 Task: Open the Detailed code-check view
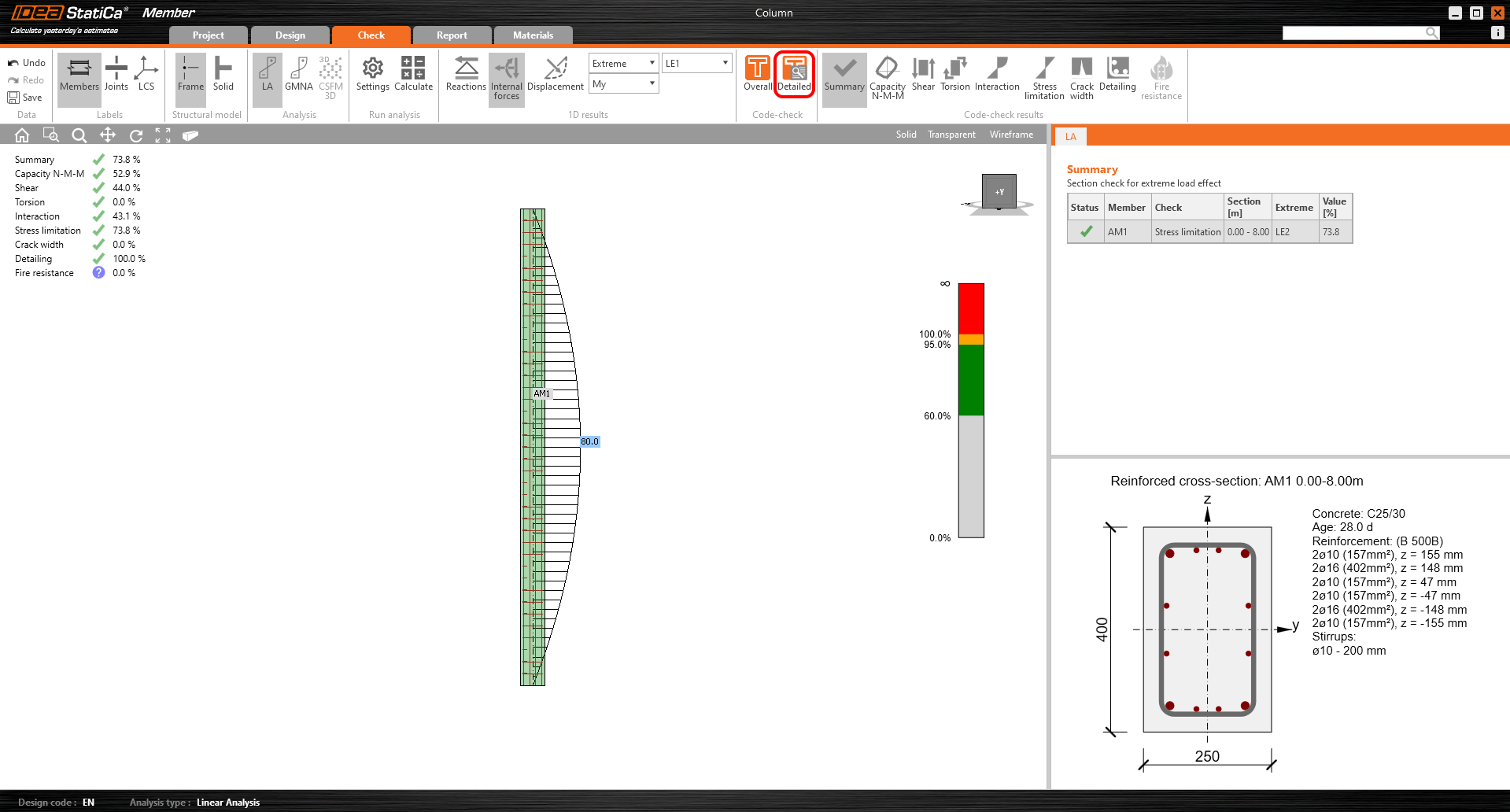point(794,74)
